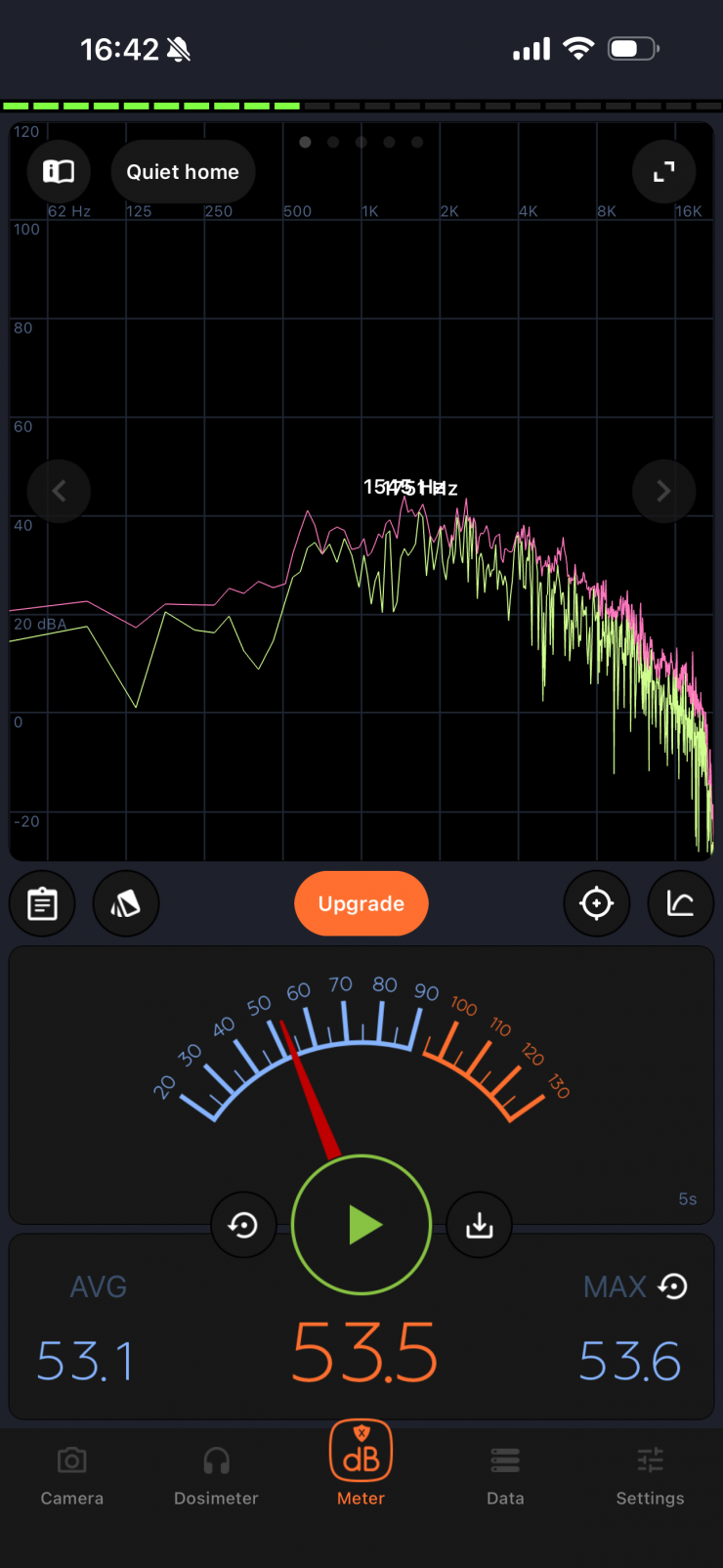Screen dimensions: 723x1568
Task: Switch to the Data tab
Action: tap(505, 1476)
